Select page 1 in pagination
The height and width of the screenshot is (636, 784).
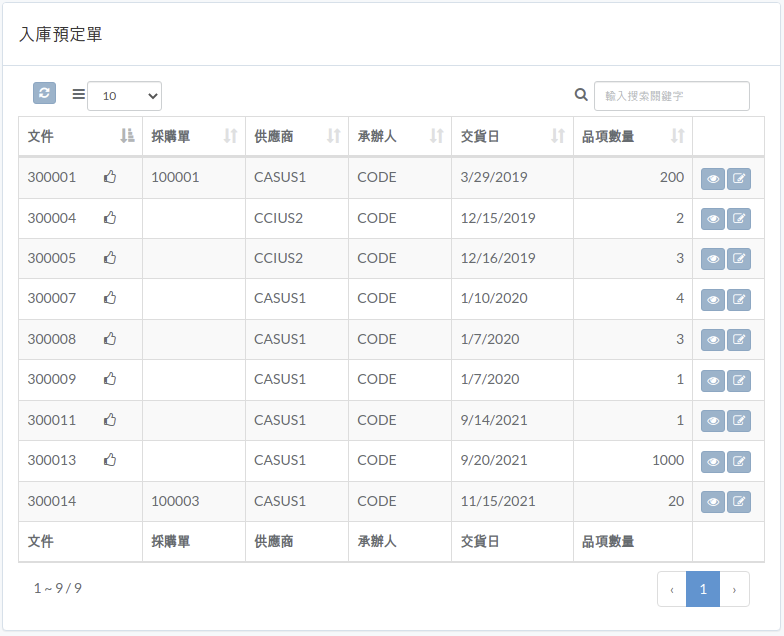tap(703, 589)
